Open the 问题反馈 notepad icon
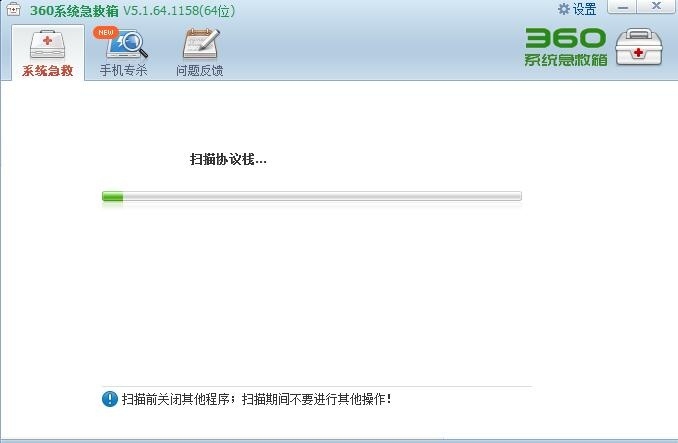Screen dimensions: 678x443 click(201, 43)
